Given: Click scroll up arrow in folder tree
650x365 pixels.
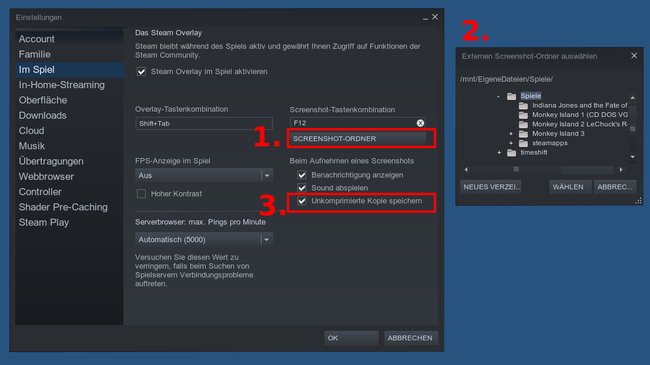Looking at the screenshot, I should click(633, 98).
